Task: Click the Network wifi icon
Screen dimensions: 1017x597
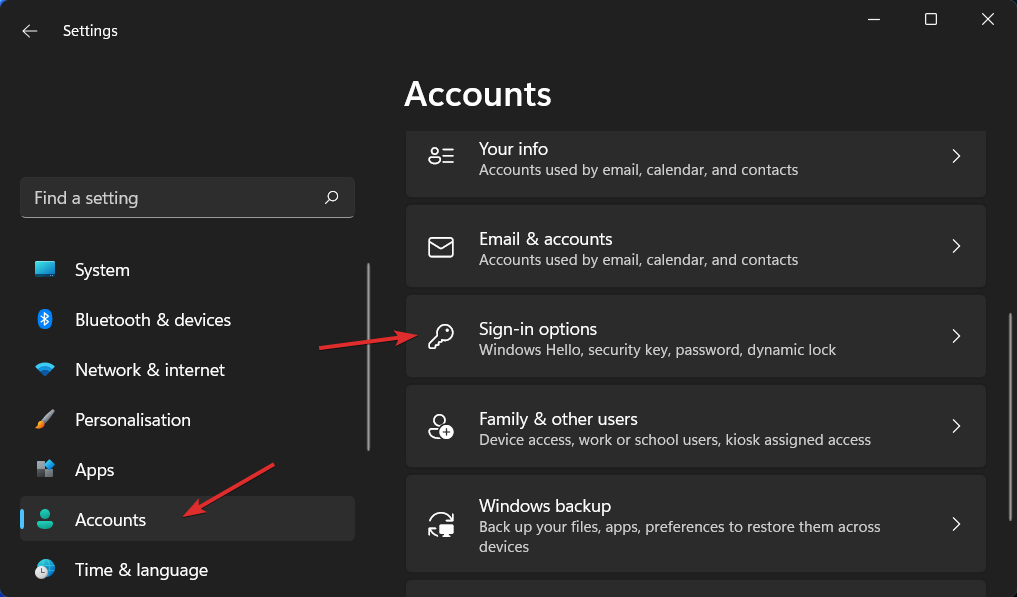Action: [45, 370]
